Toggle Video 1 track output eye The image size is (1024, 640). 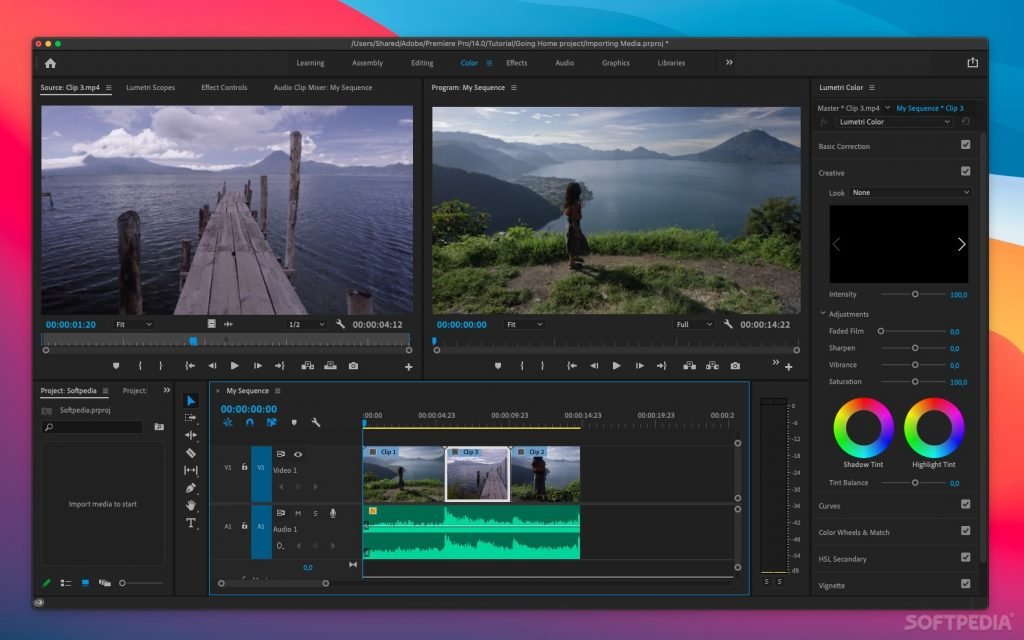pos(298,454)
